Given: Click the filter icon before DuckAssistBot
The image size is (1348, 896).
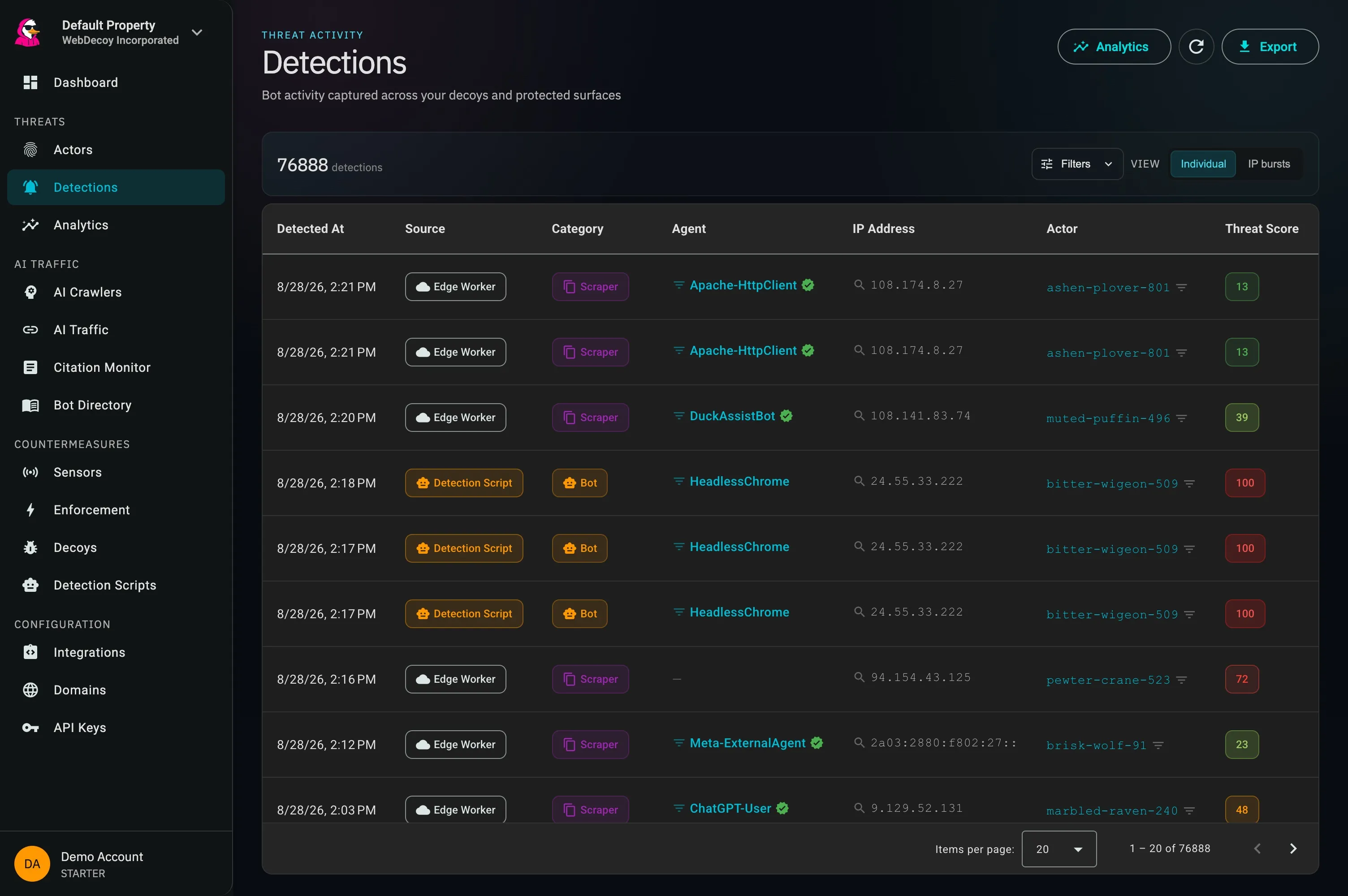Looking at the screenshot, I should click(678, 416).
